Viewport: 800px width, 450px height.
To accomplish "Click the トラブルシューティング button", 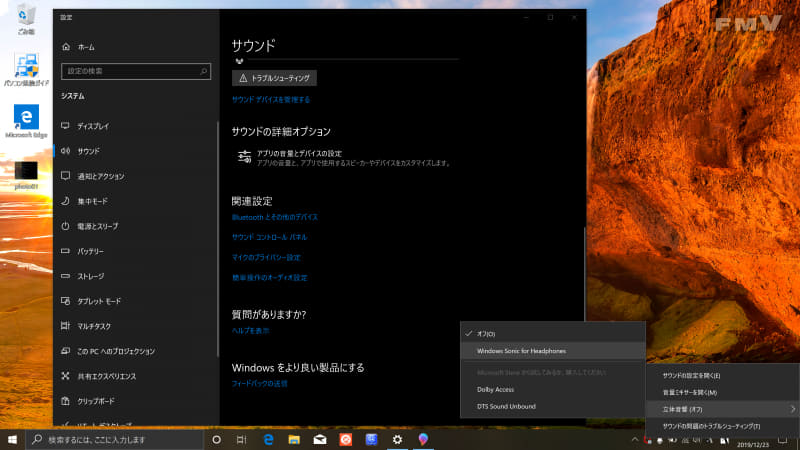I will pos(274,78).
